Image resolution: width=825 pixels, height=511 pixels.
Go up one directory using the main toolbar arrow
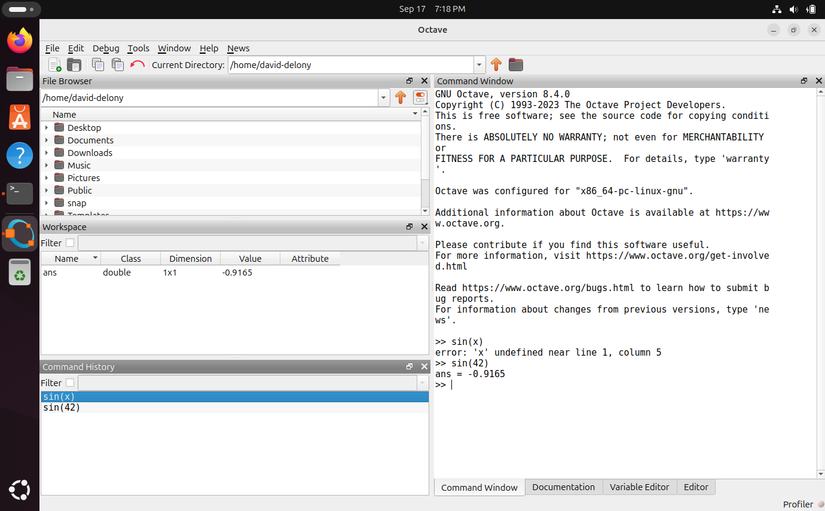(x=496, y=65)
